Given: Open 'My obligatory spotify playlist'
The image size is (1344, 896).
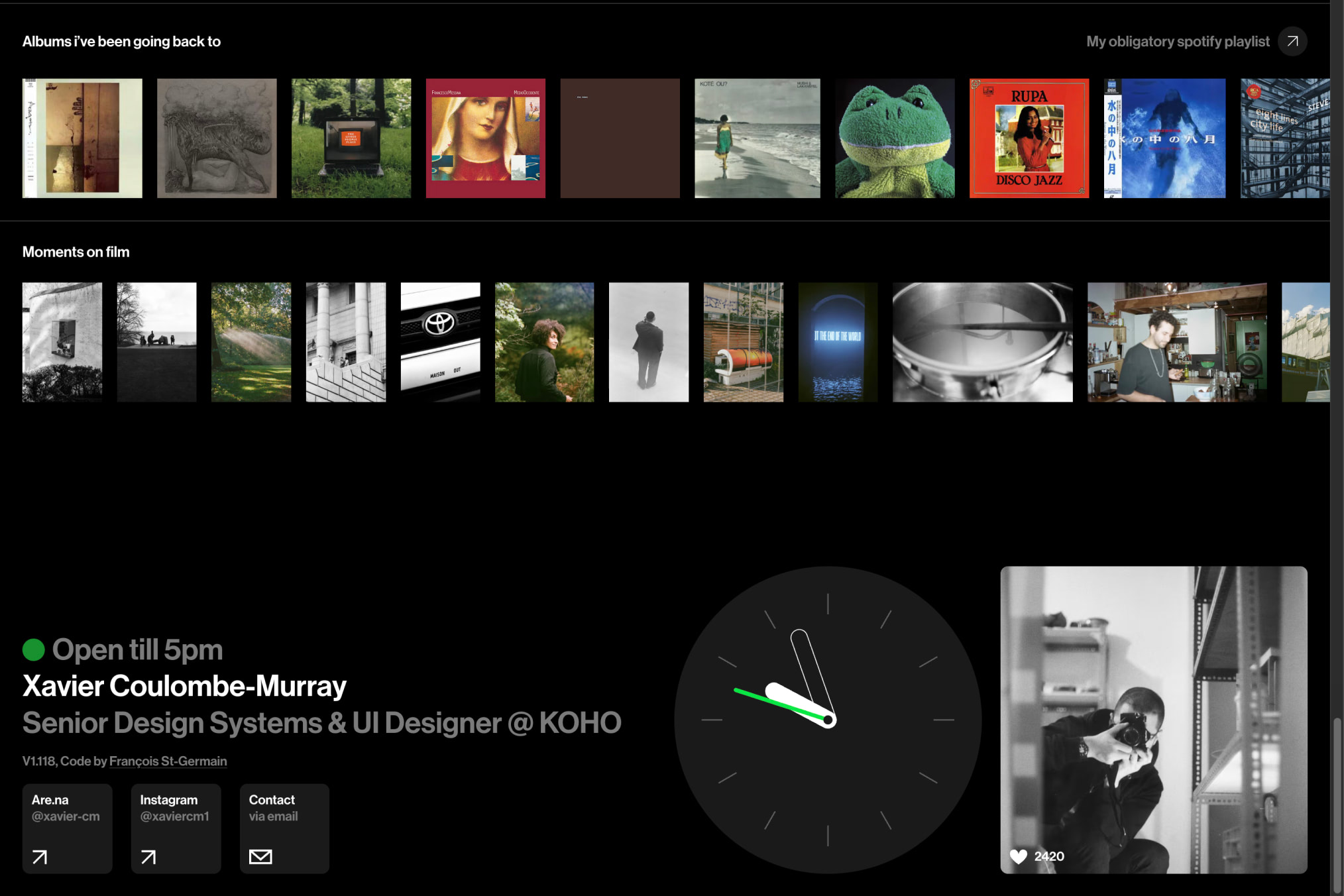Looking at the screenshot, I should pos(1178,41).
